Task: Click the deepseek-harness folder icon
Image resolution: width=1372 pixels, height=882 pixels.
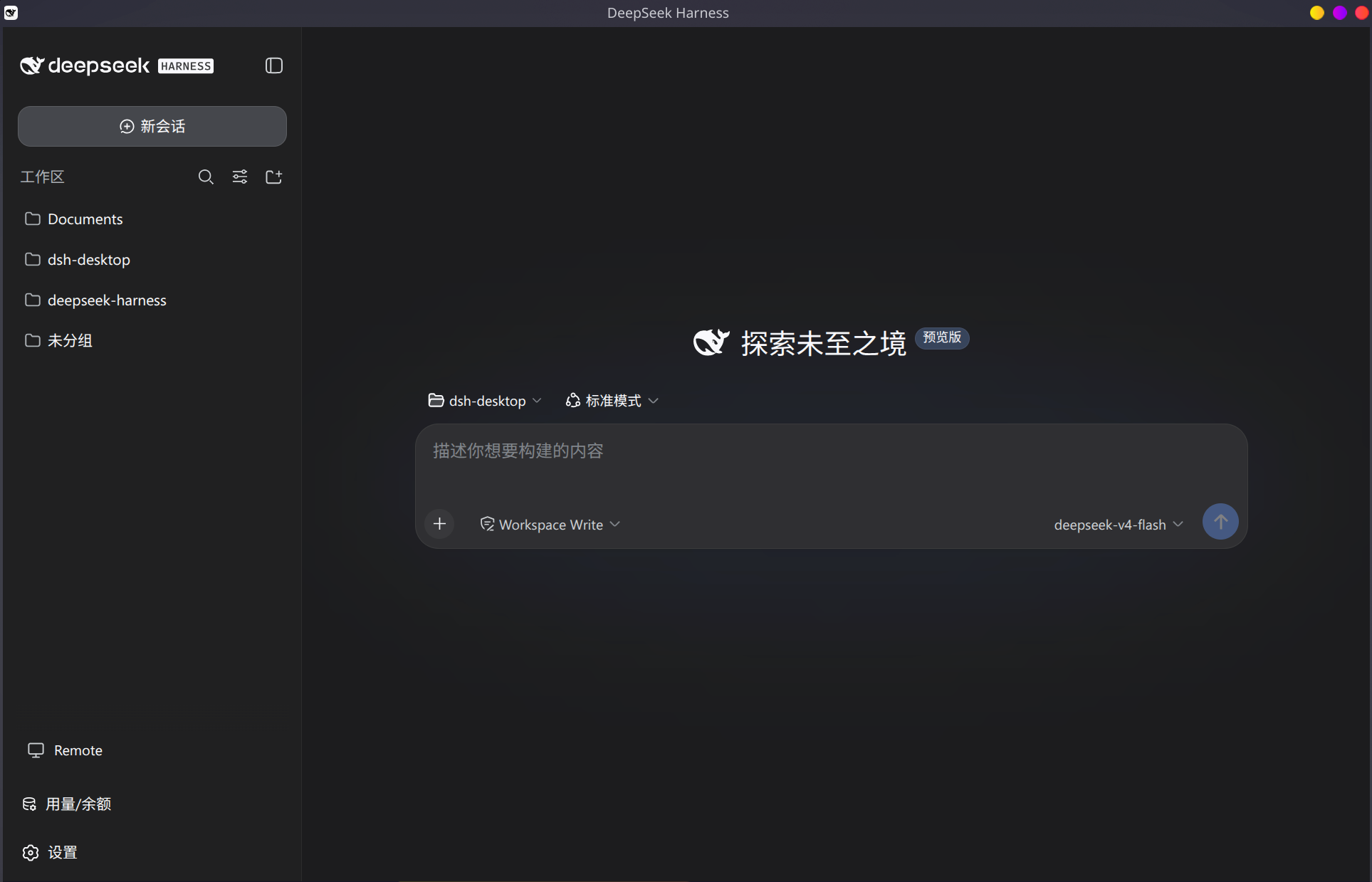Action: coord(33,300)
